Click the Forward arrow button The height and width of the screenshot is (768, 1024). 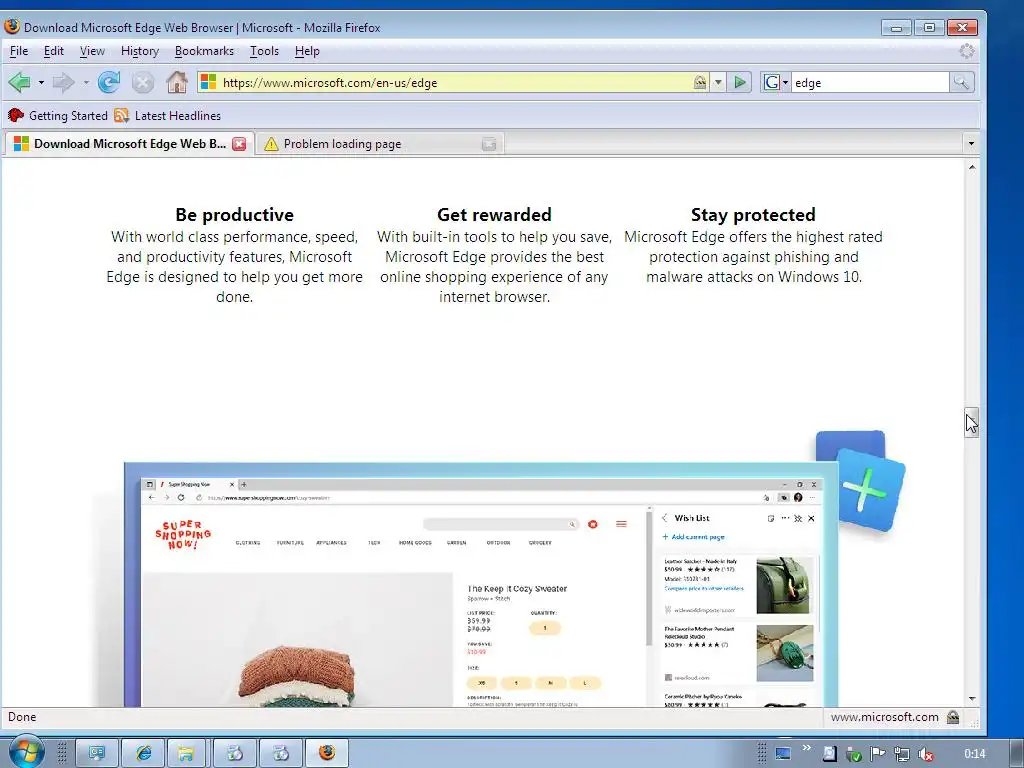63,82
